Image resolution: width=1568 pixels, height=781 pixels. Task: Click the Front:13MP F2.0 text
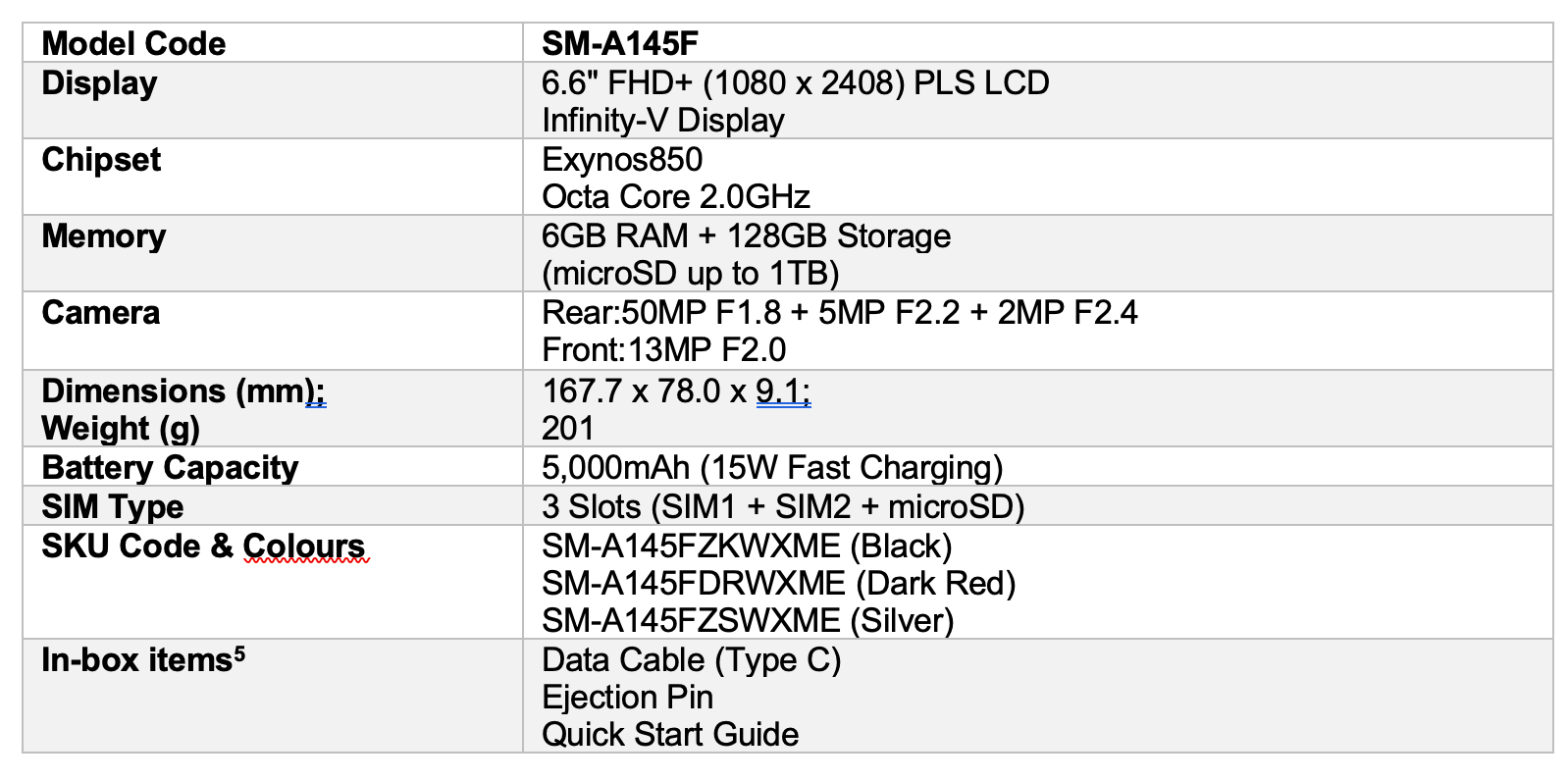point(663,349)
